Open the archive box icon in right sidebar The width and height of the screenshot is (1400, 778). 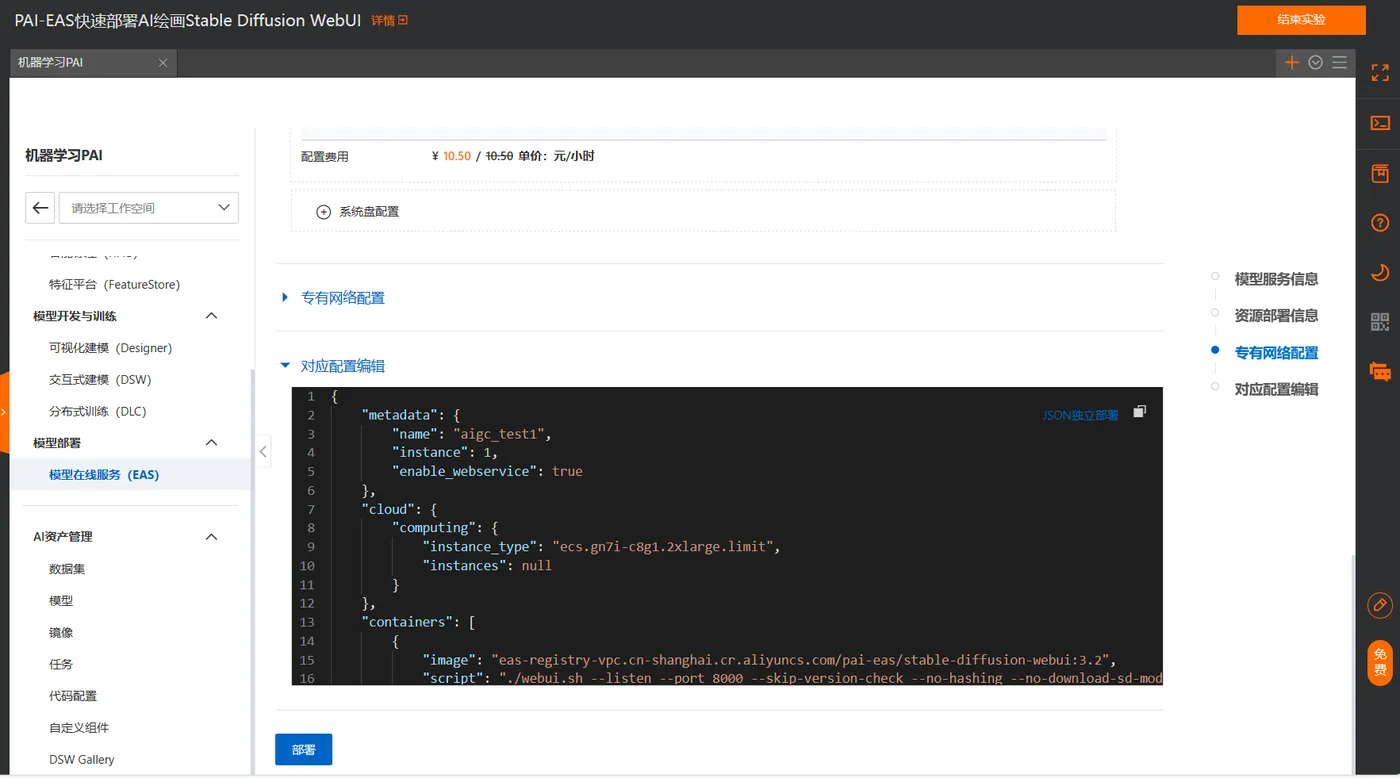[1380, 173]
